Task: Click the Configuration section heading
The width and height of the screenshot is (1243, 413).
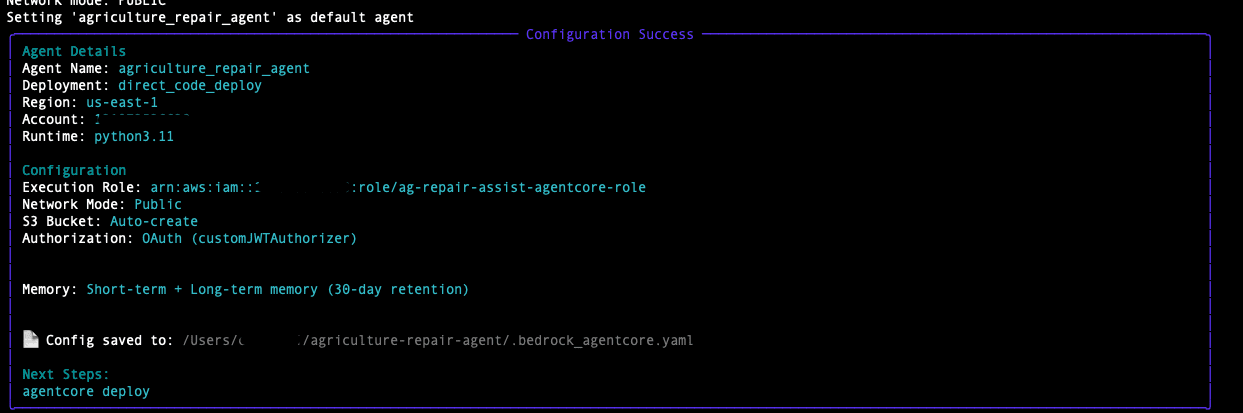Action: click(74, 170)
